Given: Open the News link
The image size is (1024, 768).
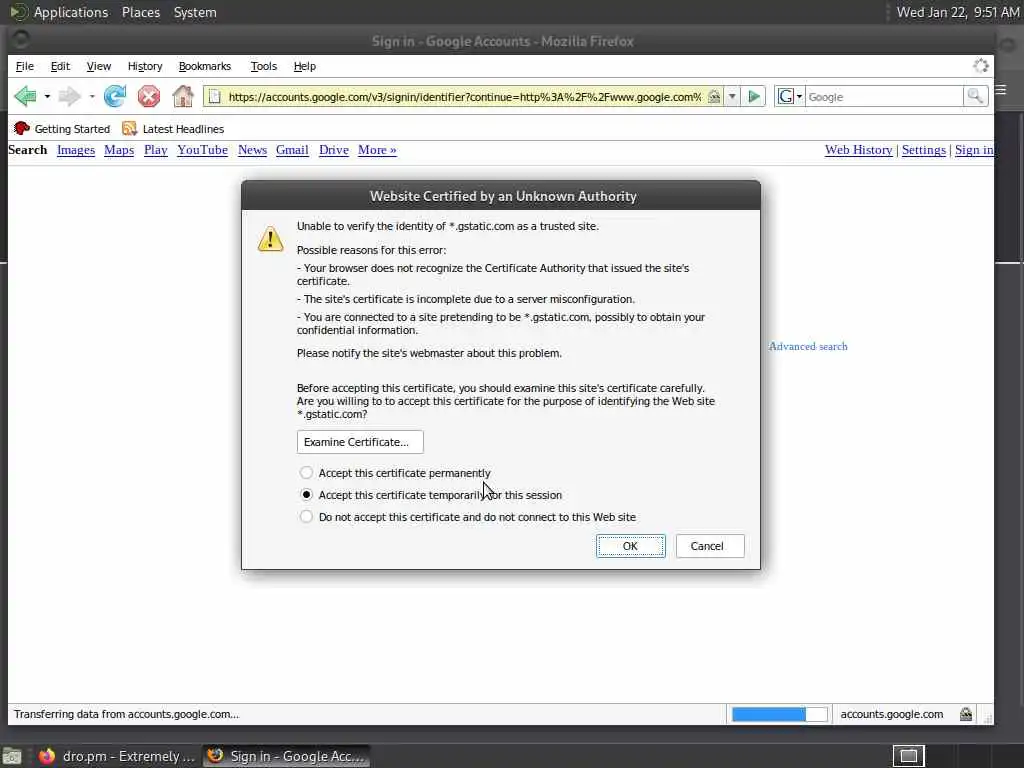Looking at the screenshot, I should coord(252,150).
